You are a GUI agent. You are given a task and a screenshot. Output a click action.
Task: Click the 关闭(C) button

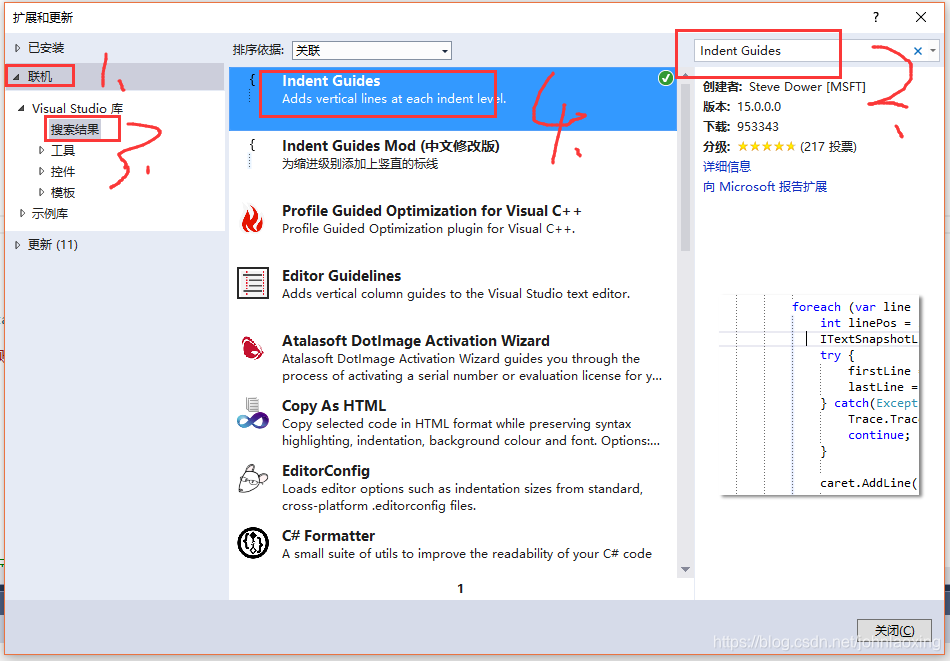(x=894, y=631)
